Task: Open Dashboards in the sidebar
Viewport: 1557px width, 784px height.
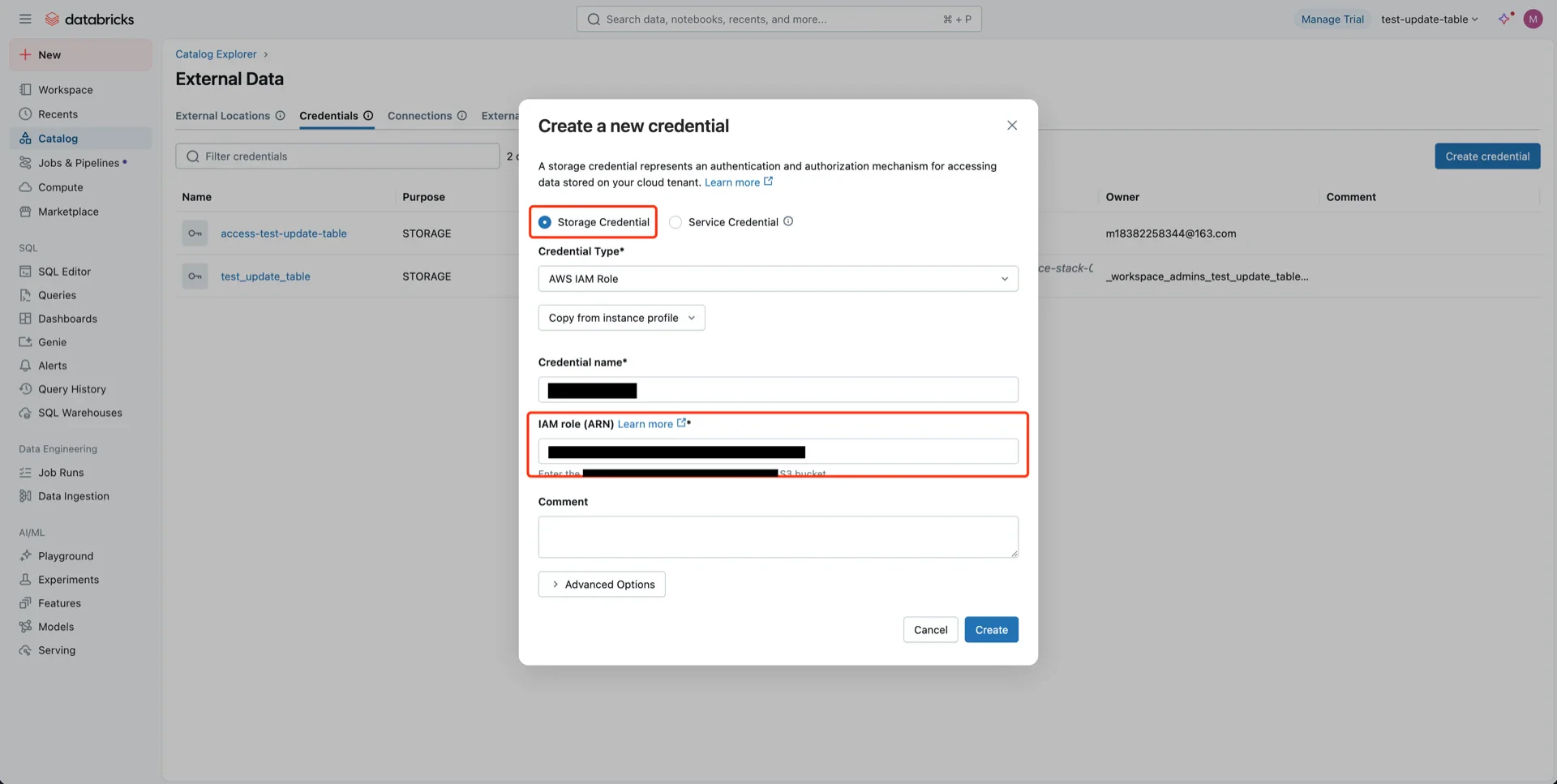Action: pyautogui.click(x=80, y=319)
